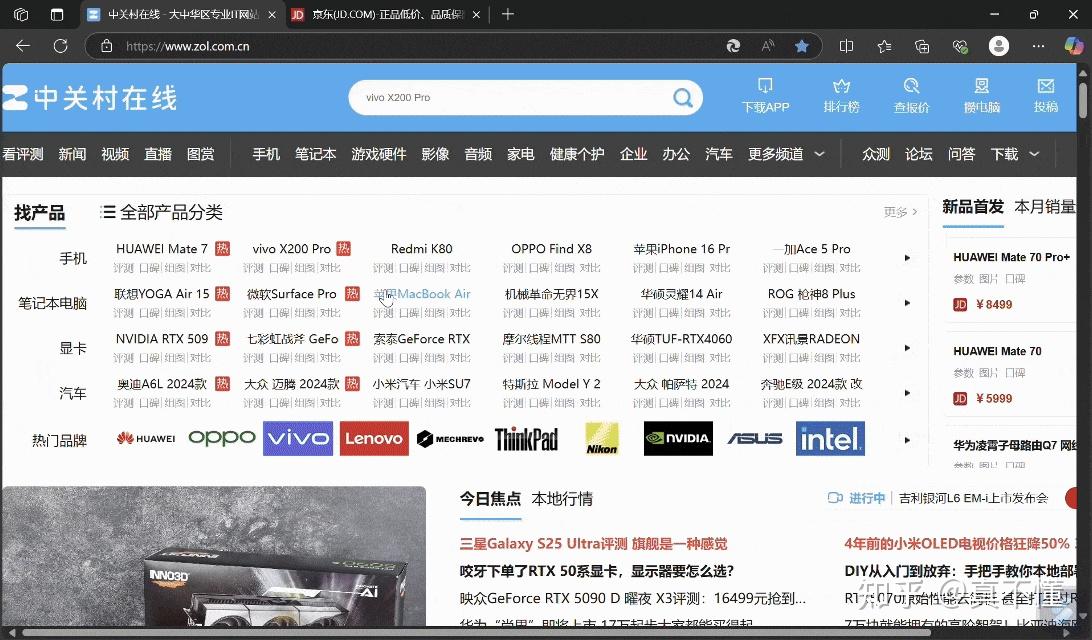Click the ¥8499 JD price

tap(994, 304)
